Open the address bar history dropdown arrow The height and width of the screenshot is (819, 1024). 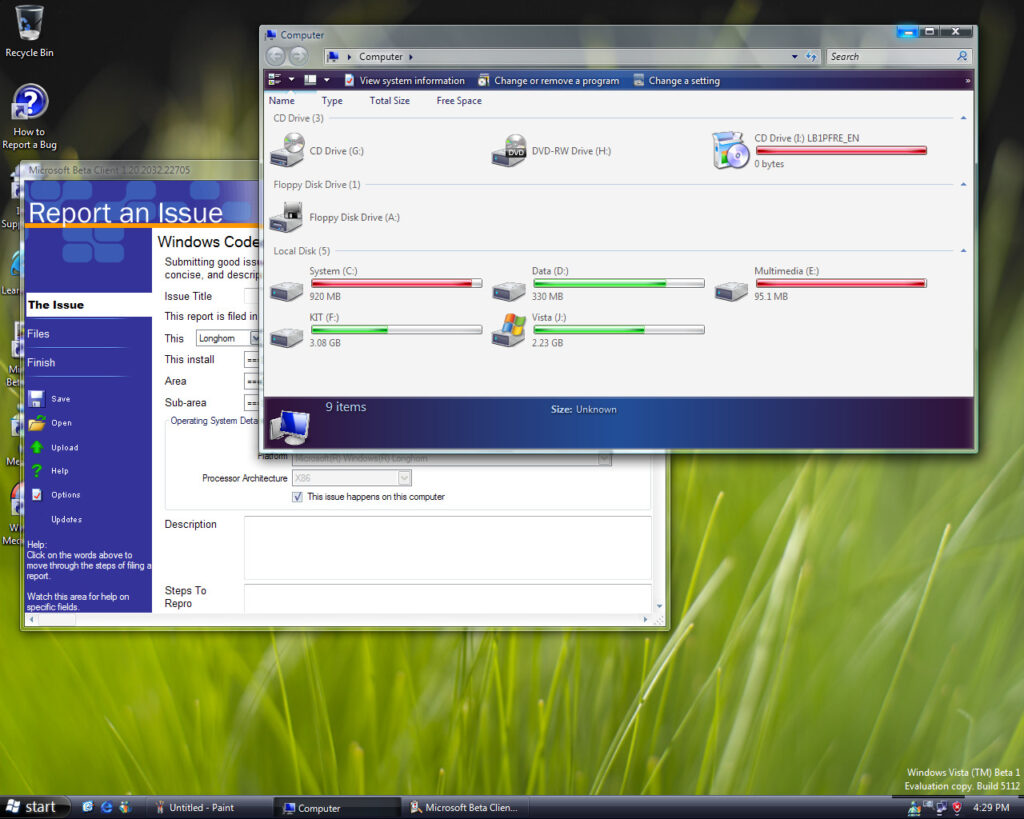(794, 57)
